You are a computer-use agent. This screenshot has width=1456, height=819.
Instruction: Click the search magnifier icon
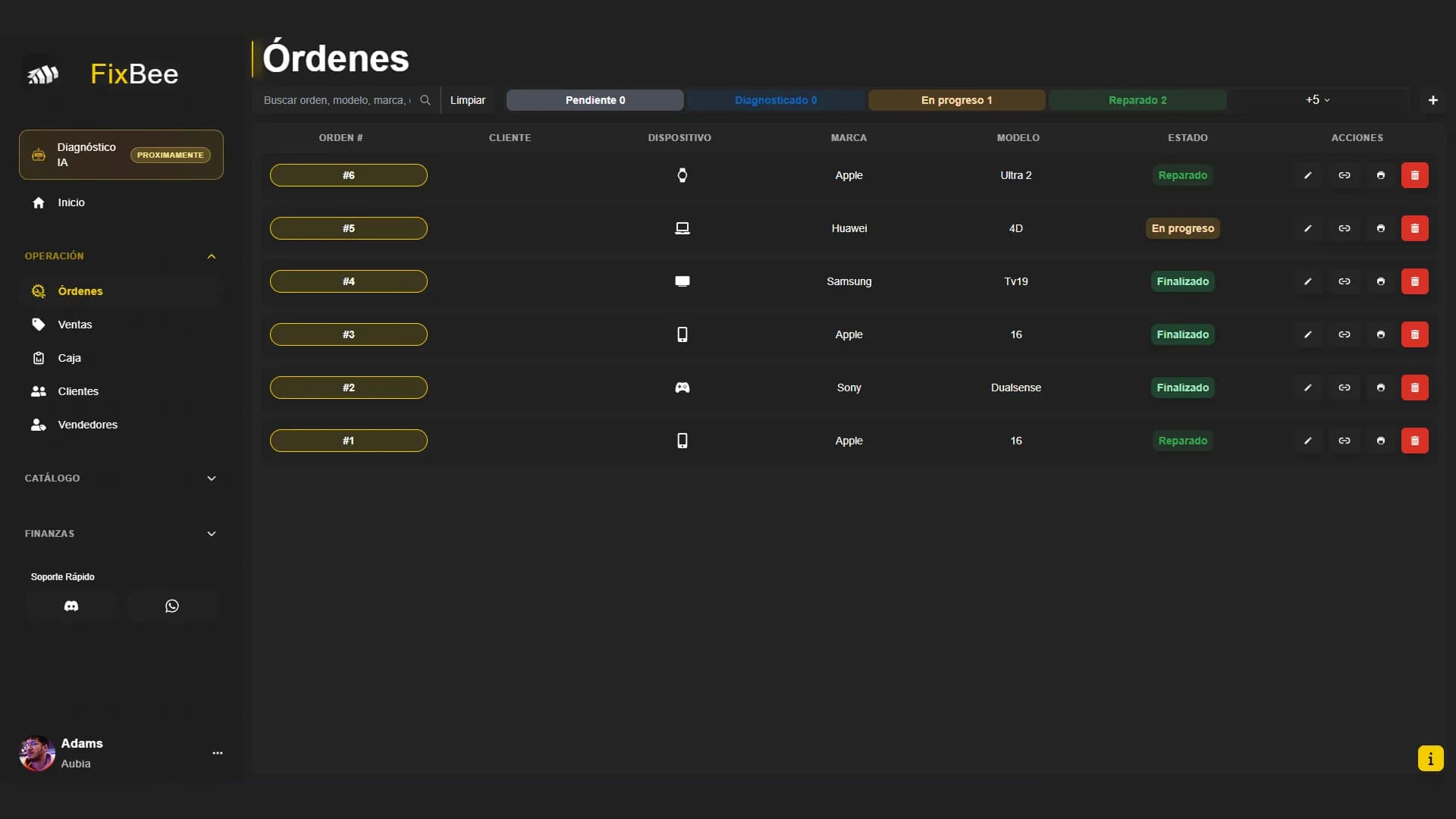[425, 100]
